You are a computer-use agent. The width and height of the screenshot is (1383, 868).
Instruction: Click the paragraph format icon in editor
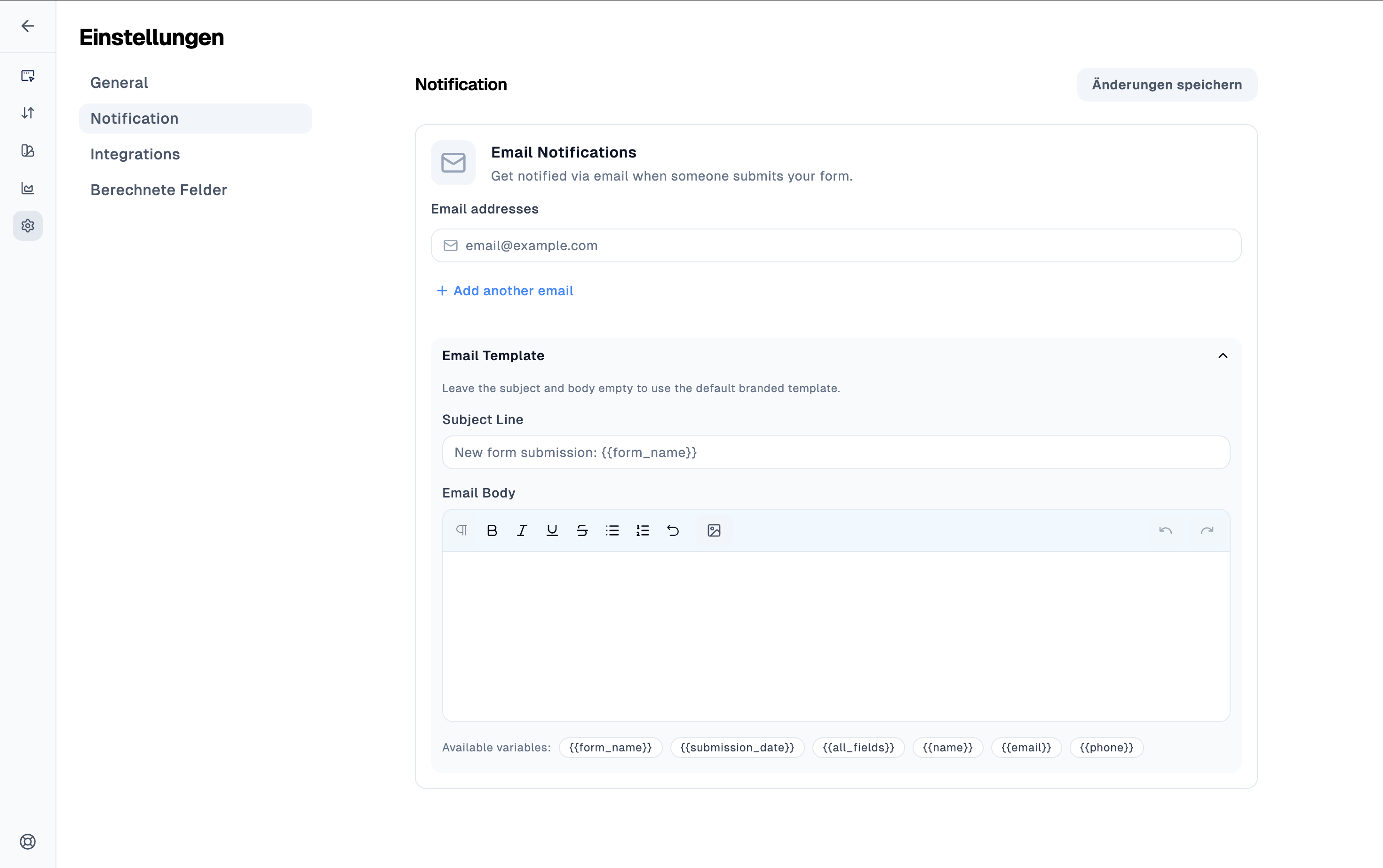462,530
